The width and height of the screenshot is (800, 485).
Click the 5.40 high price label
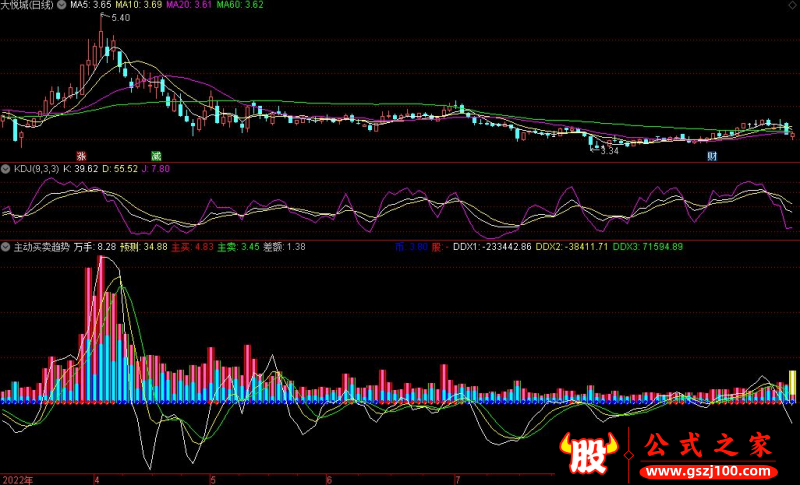(x=120, y=18)
